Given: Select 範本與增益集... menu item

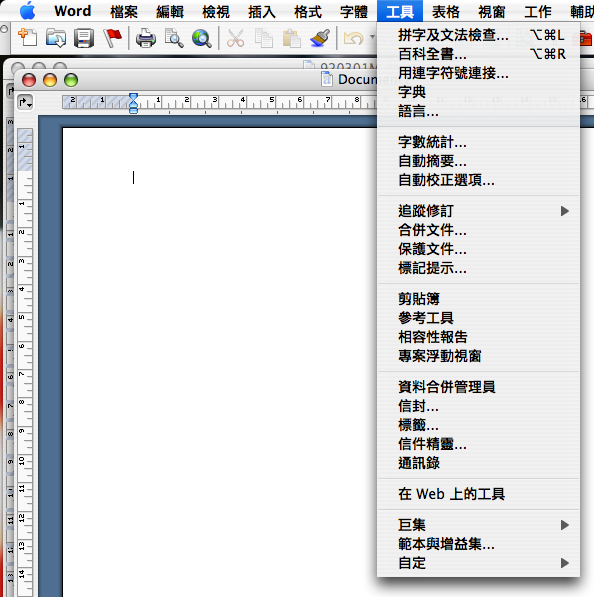Looking at the screenshot, I should [x=478, y=544].
